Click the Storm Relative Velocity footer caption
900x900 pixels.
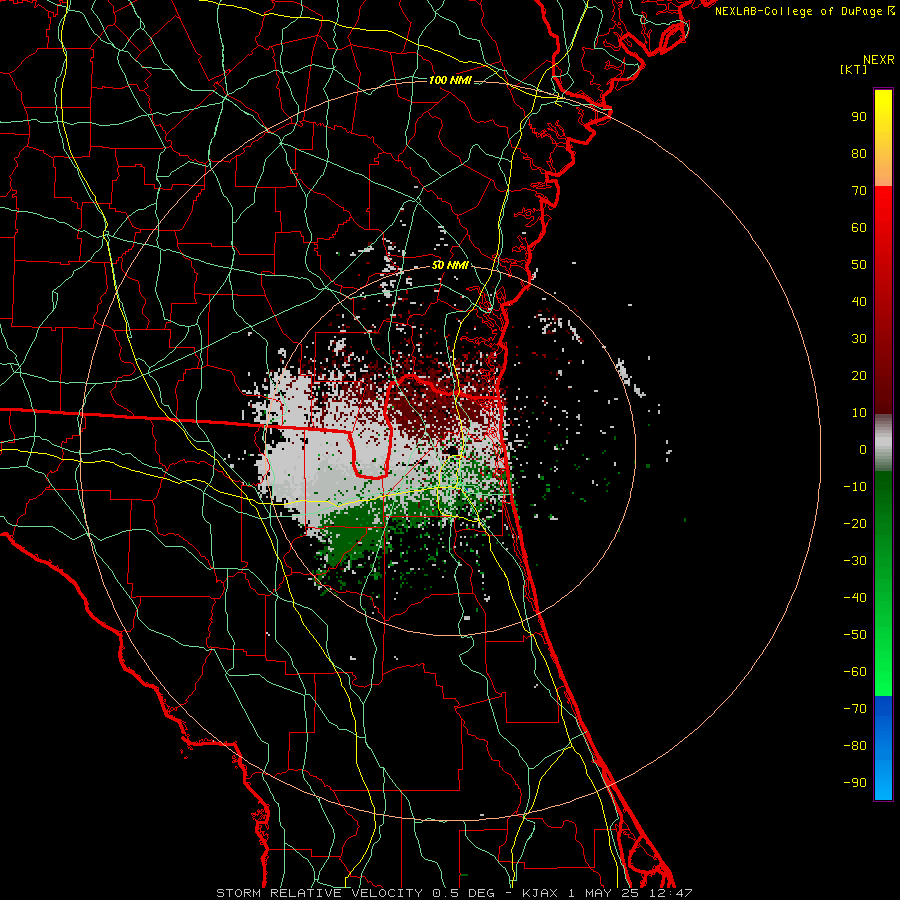[x=454, y=893]
